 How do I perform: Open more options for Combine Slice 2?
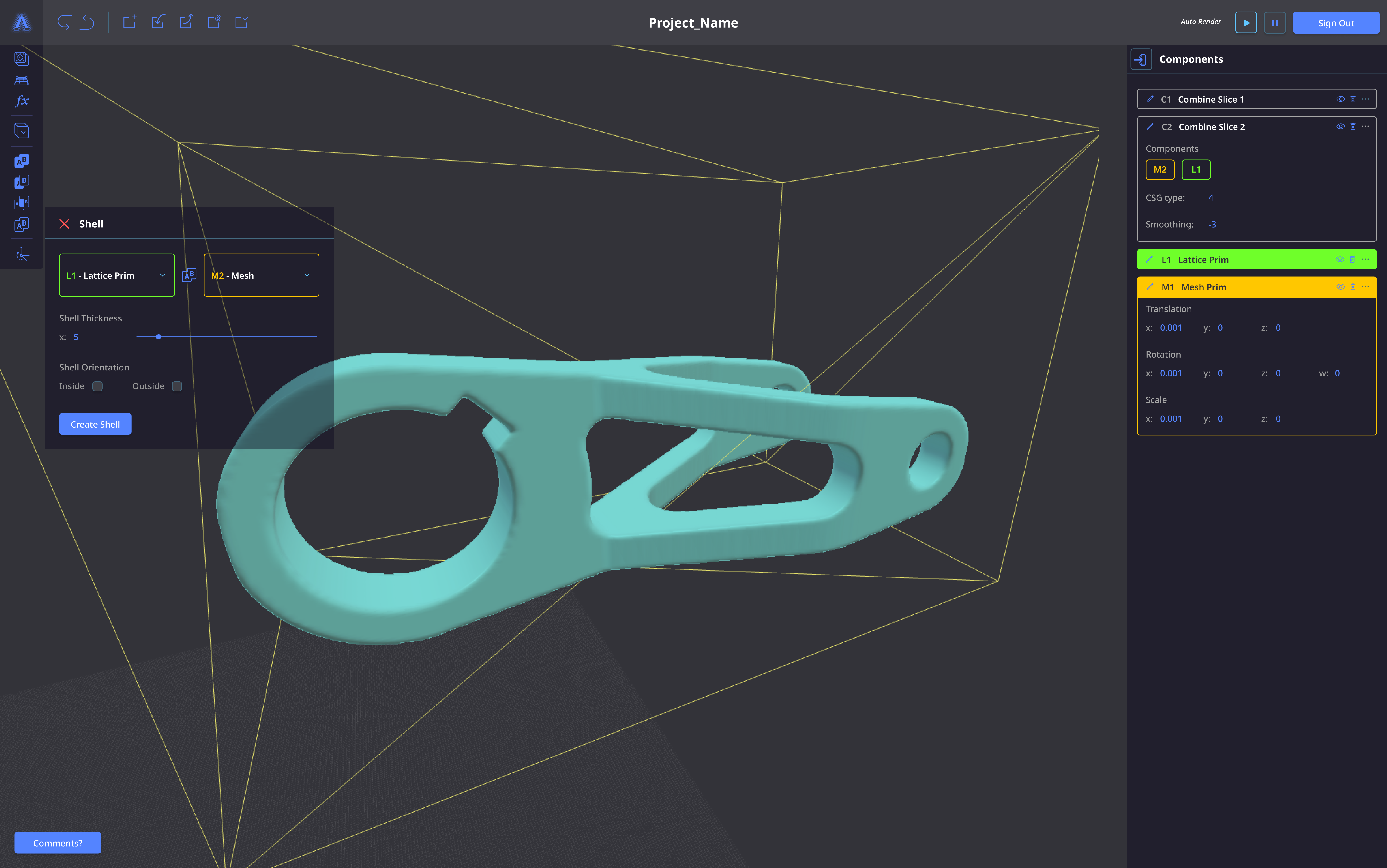click(1366, 127)
